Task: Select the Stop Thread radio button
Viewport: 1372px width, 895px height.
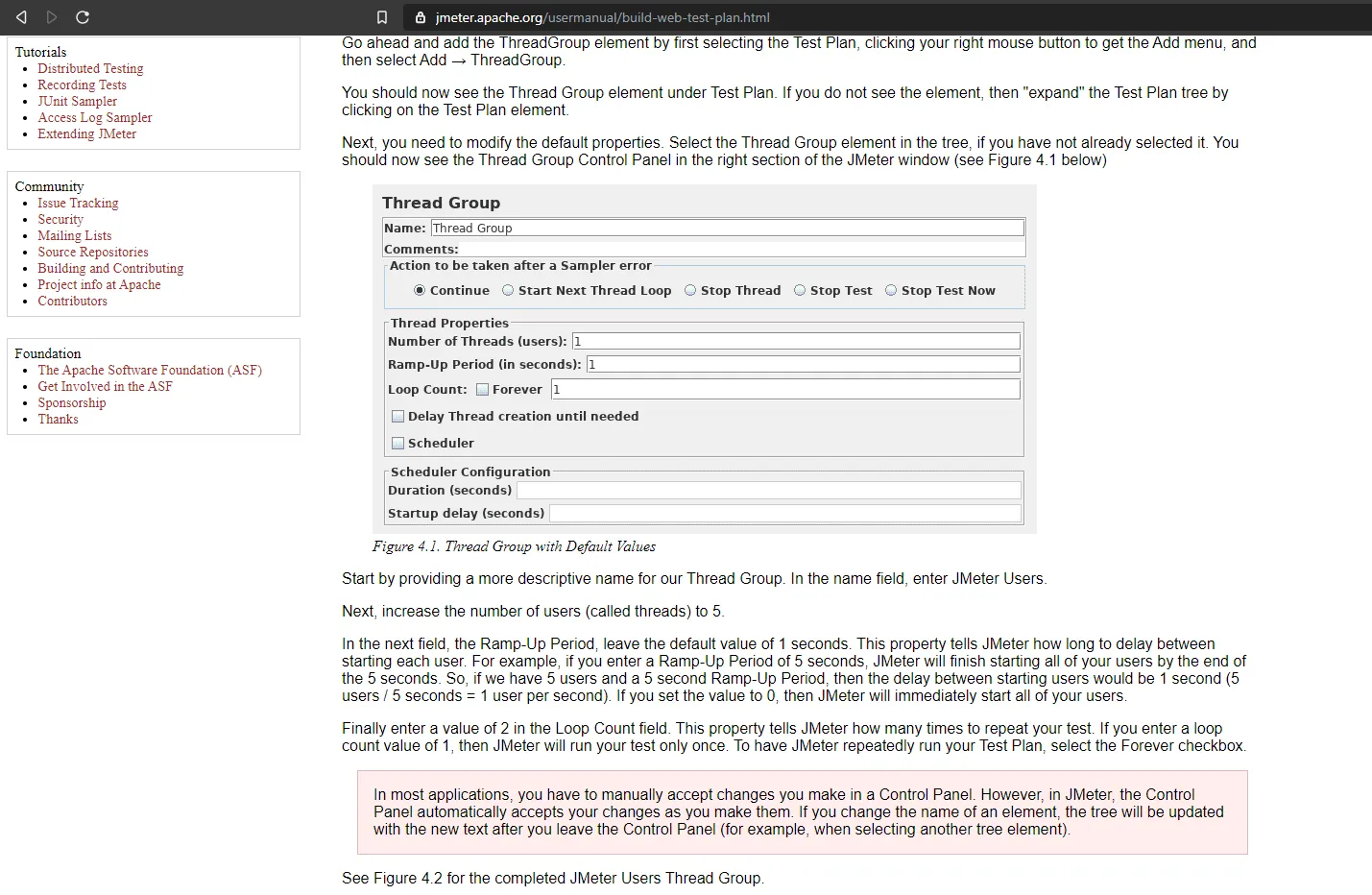Action: coord(690,290)
